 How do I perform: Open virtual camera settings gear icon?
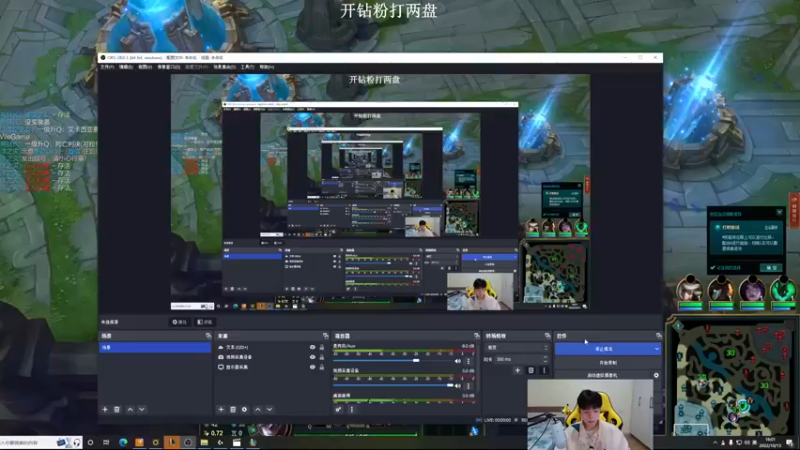[656, 375]
